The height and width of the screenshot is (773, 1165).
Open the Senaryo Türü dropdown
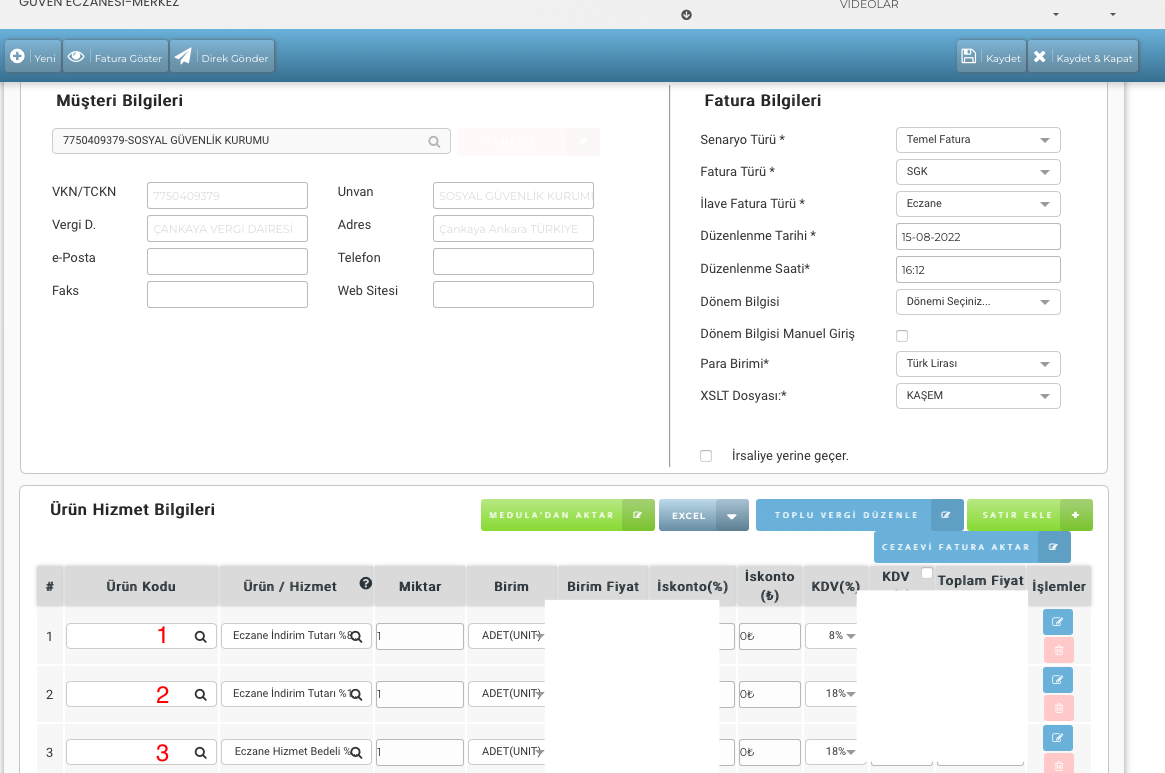(977, 140)
